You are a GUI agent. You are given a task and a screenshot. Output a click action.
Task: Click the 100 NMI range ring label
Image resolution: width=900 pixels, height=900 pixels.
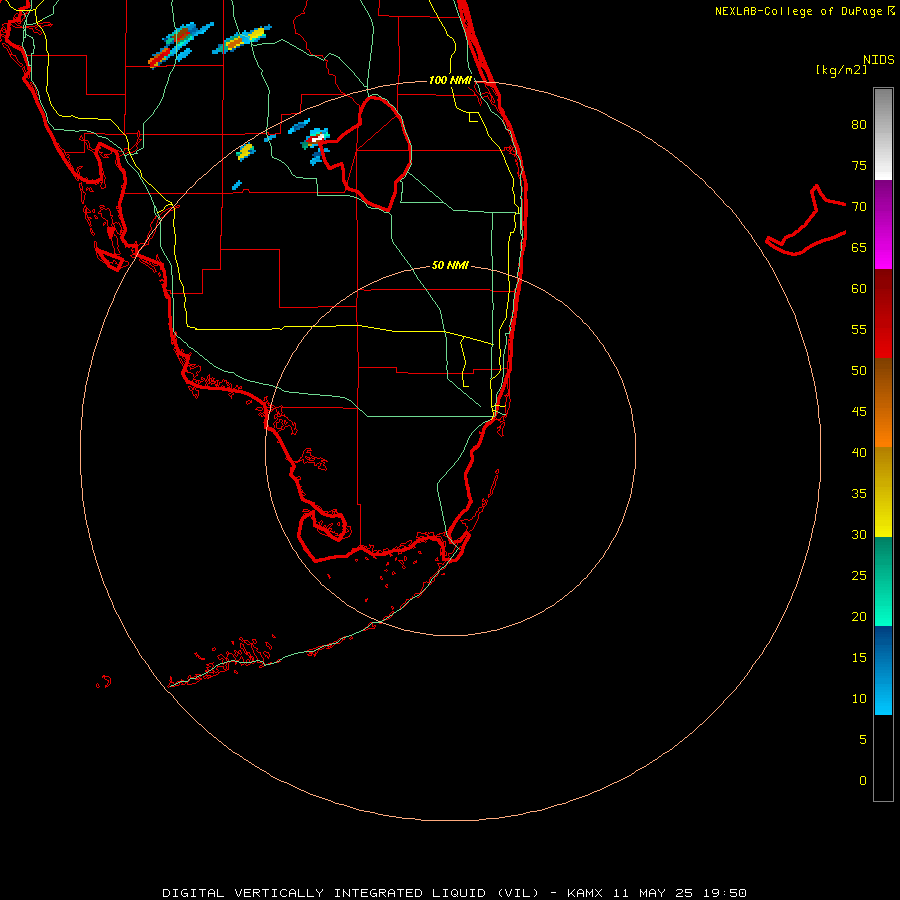[x=450, y=80]
